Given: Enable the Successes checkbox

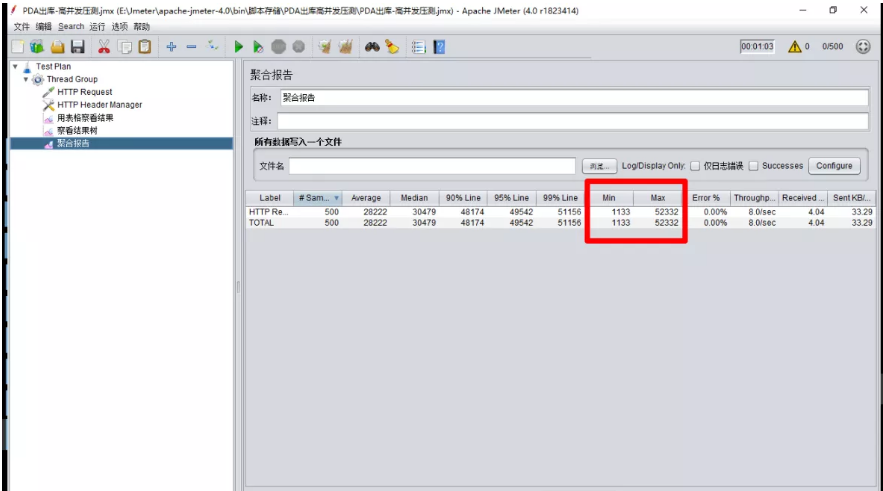Looking at the screenshot, I should (753, 166).
